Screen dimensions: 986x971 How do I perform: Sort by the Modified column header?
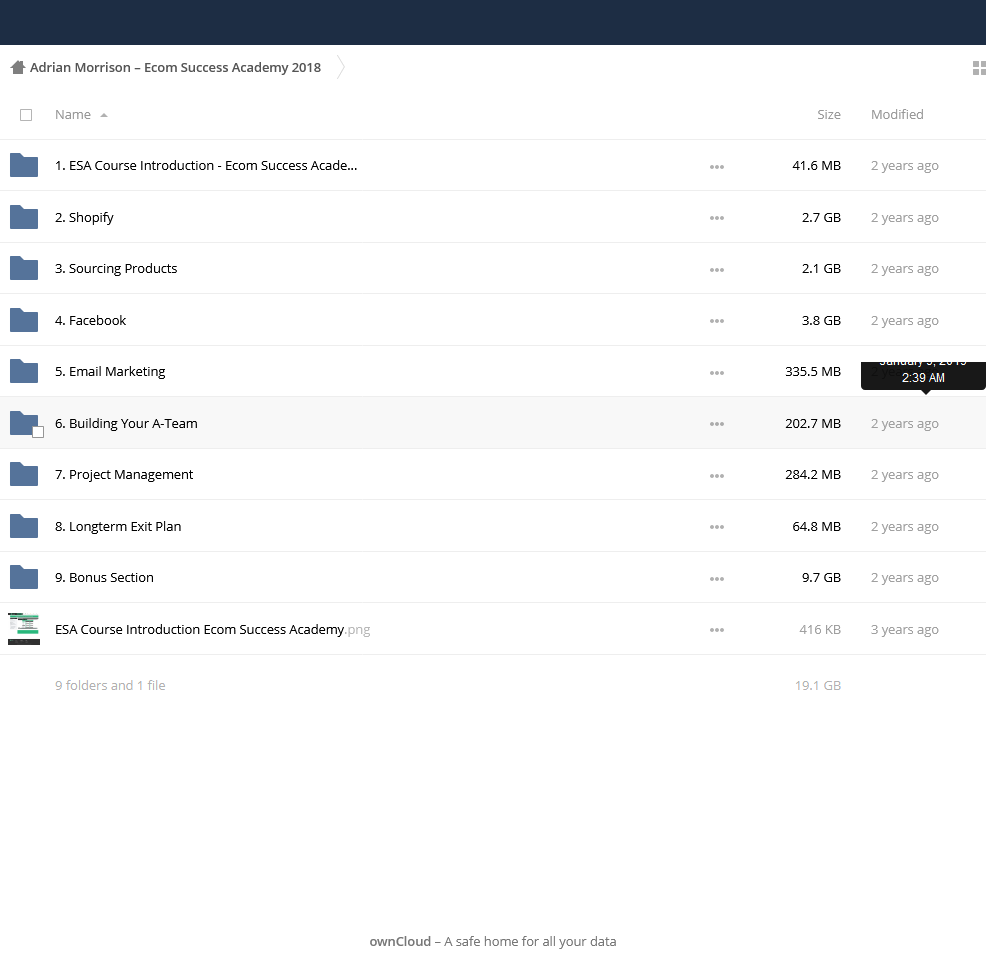coord(897,114)
